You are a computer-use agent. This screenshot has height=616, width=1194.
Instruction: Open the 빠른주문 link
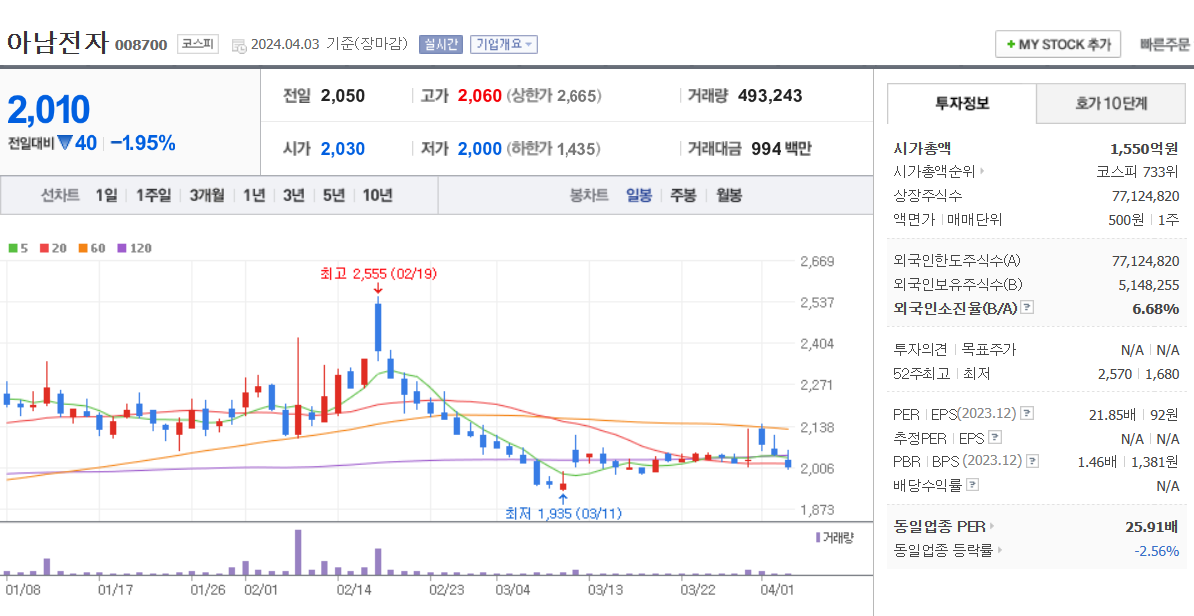(1164, 44)
